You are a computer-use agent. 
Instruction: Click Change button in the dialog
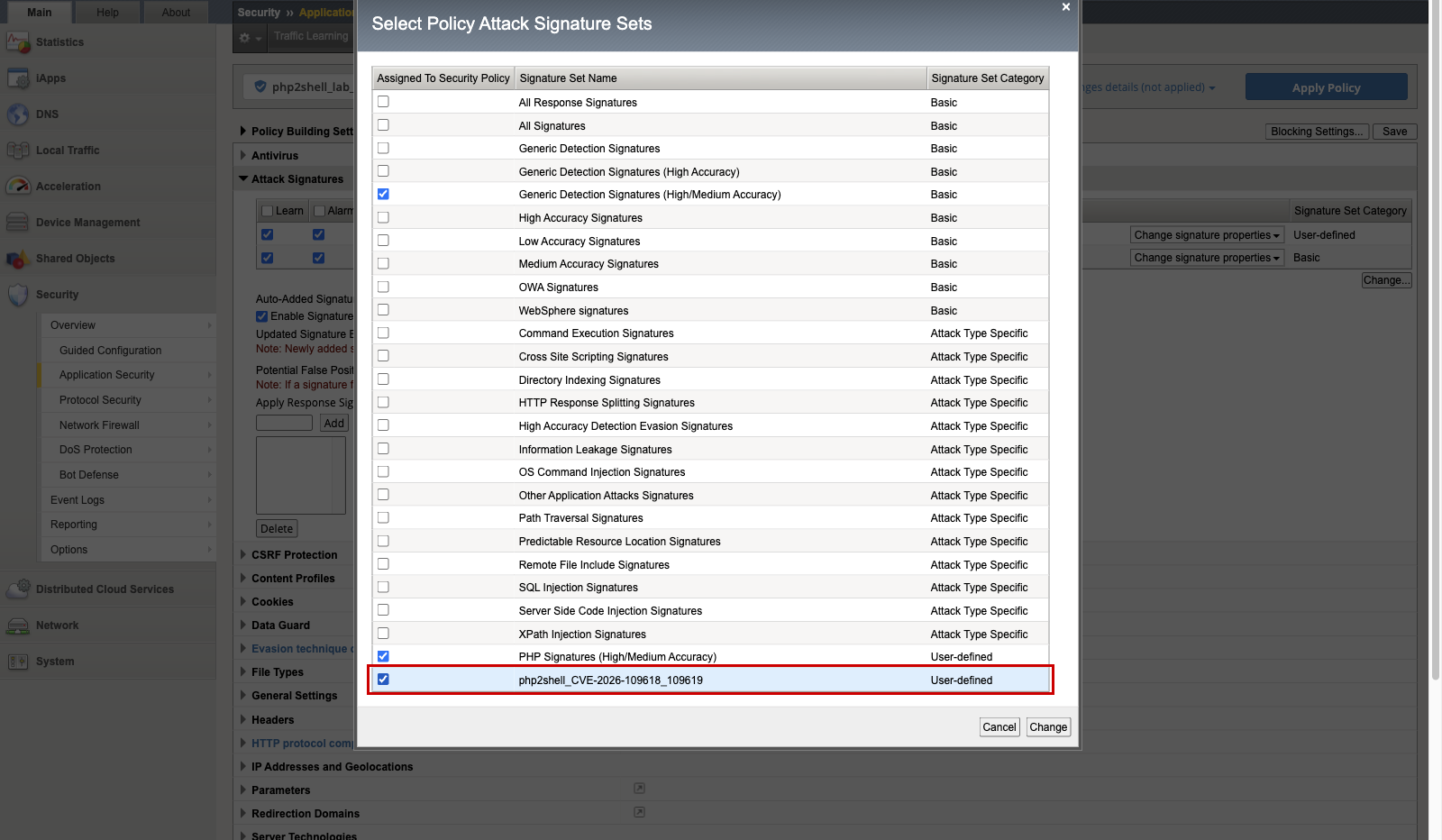pos(1048,727)
